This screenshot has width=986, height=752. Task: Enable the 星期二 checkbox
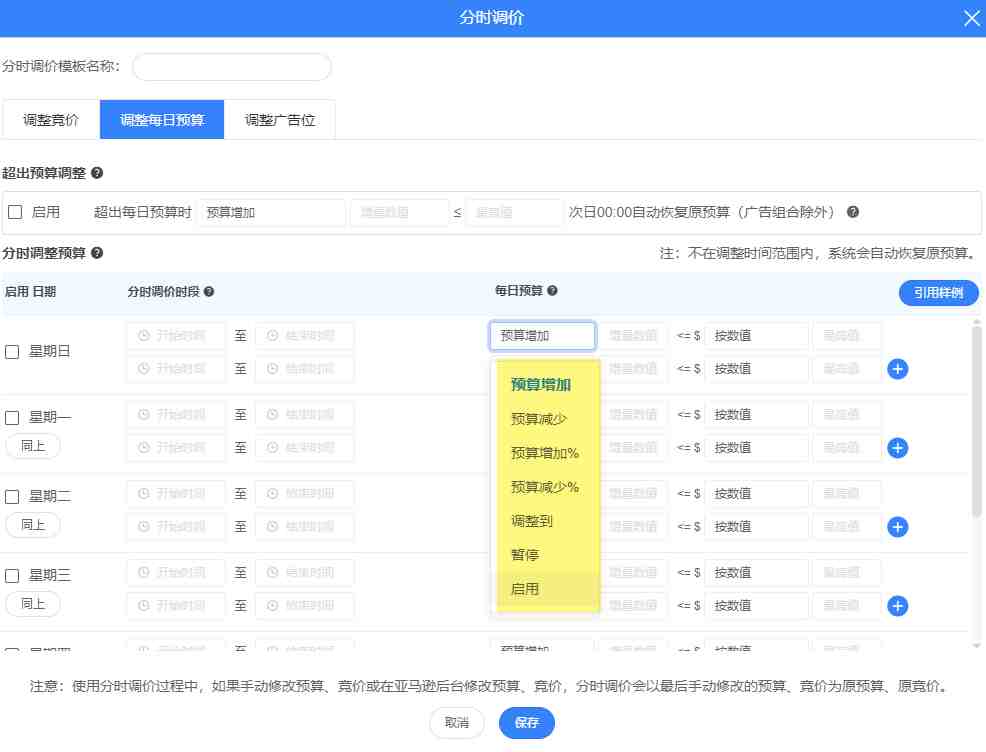point(12,497)
